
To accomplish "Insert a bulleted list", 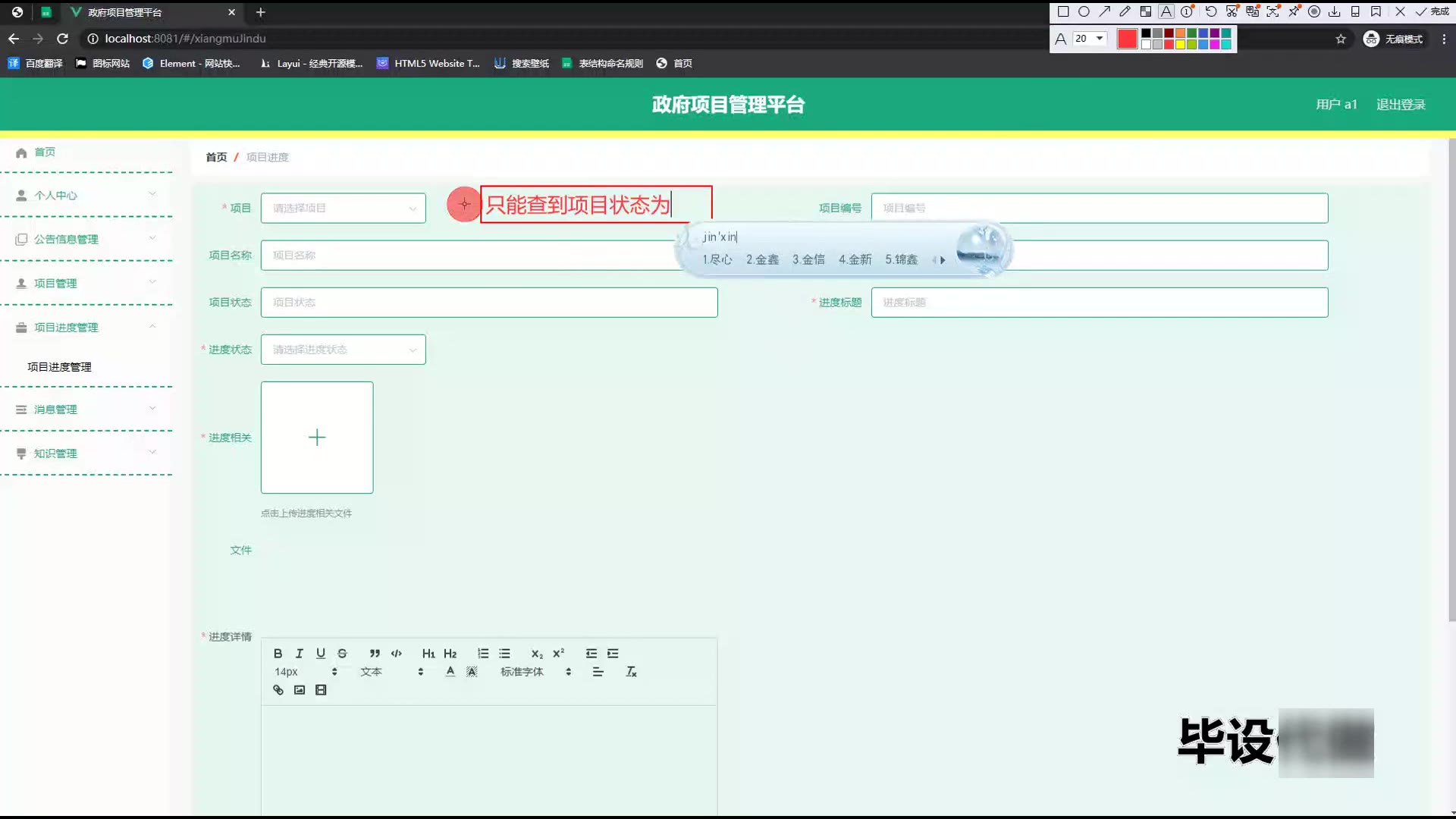I will pos(504,653).
